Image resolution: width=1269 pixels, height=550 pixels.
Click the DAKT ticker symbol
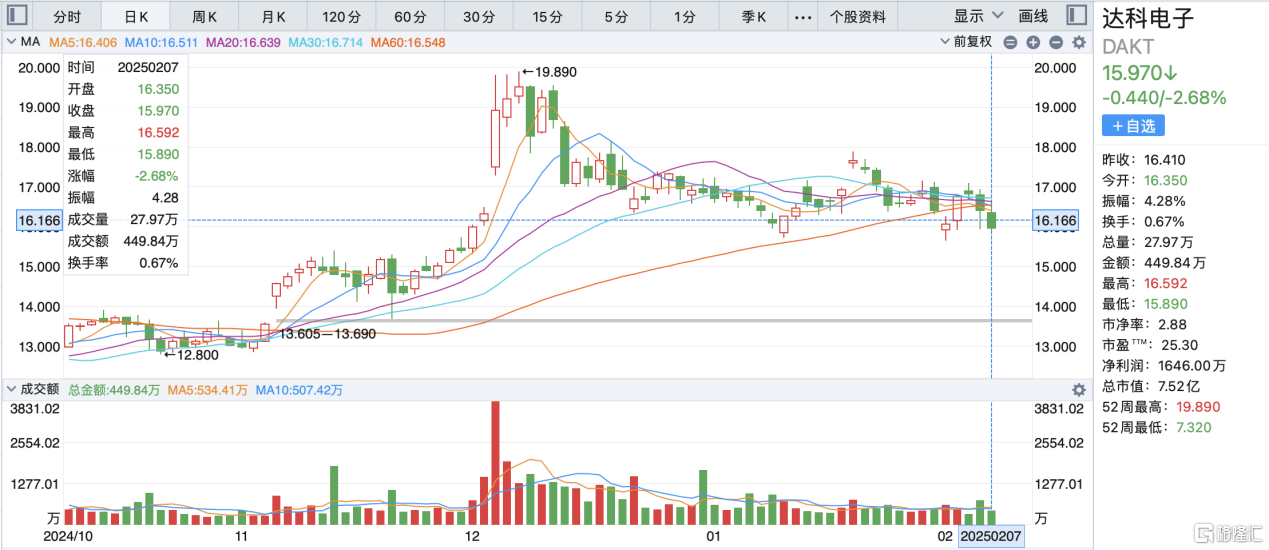click(x=1127, y=47)
